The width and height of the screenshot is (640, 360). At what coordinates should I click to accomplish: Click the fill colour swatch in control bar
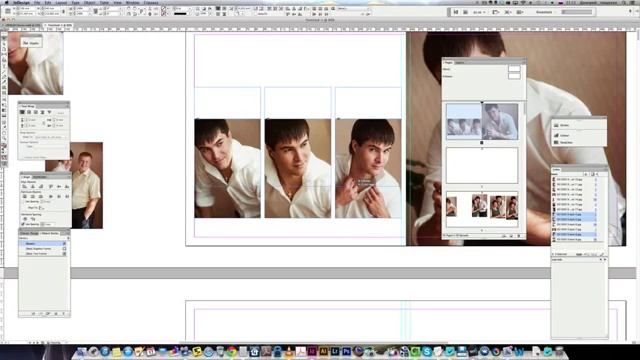click(x=164, y=9)
